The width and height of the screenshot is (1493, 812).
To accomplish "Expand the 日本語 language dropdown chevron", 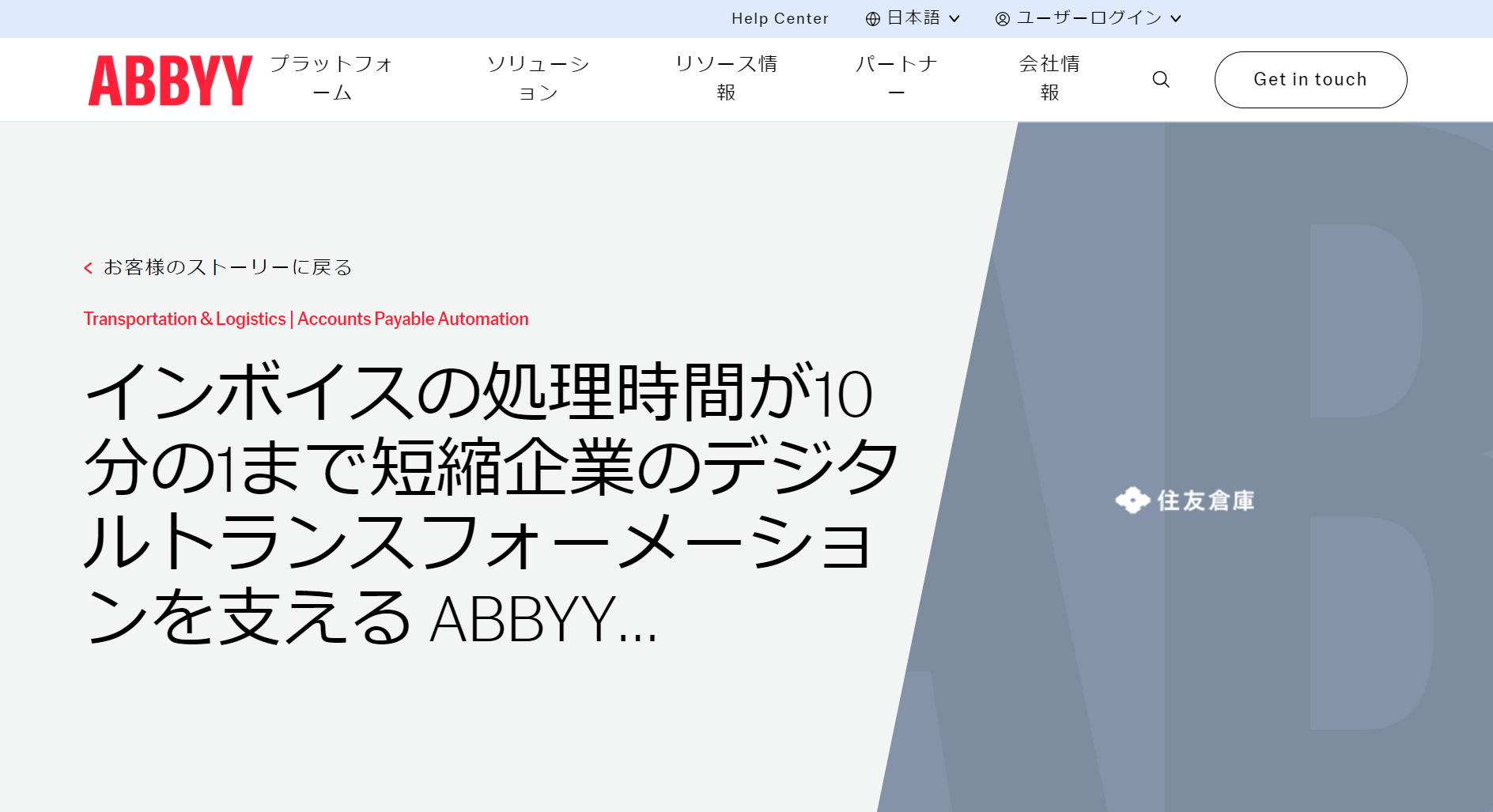I will coord(954,19).
